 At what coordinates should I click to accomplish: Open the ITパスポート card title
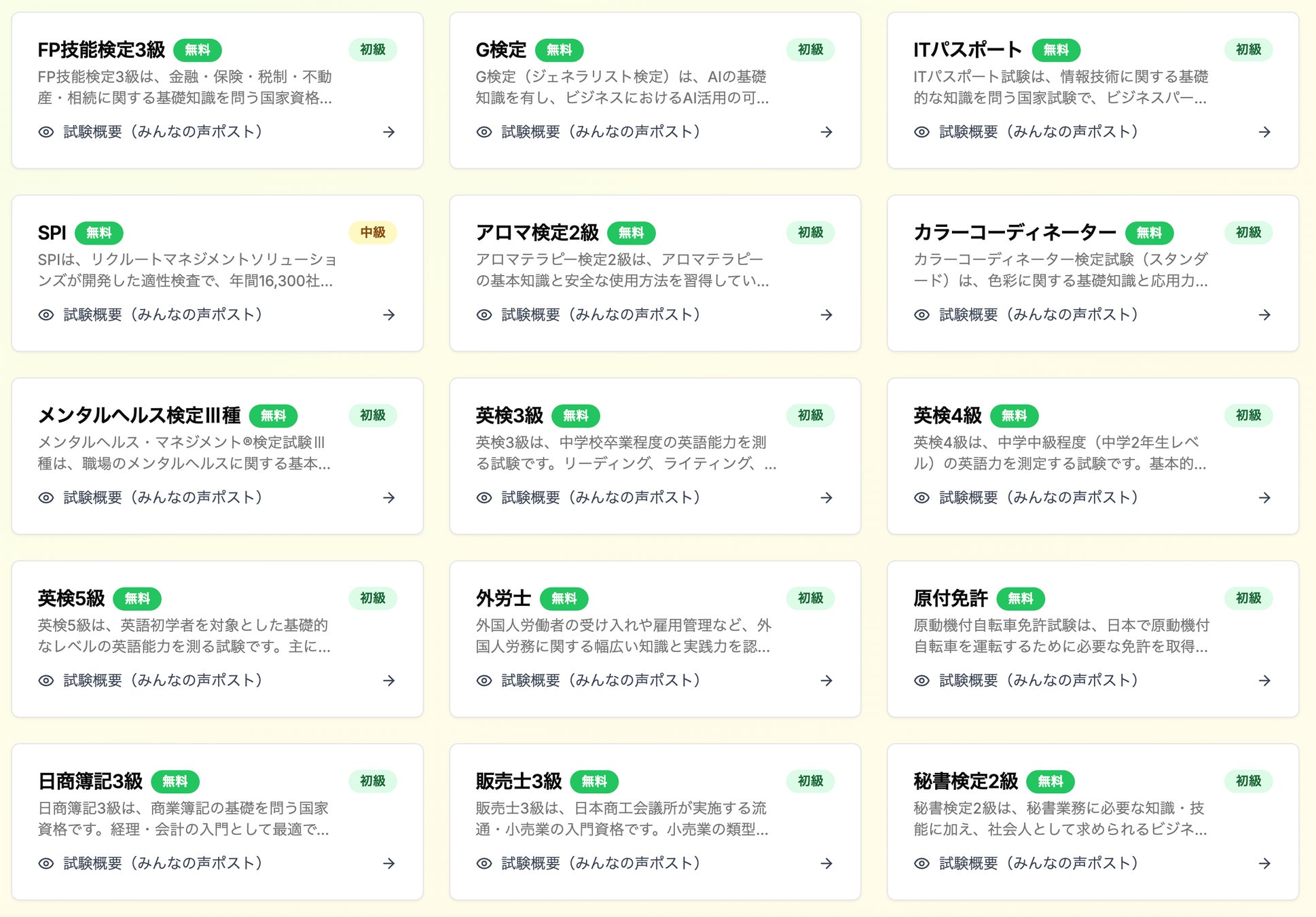pos(967,50)
